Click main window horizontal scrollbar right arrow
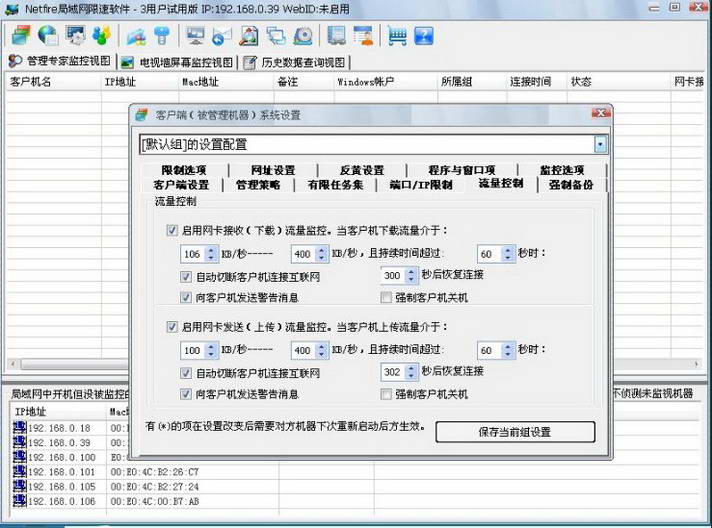 [x=696, y=364]
